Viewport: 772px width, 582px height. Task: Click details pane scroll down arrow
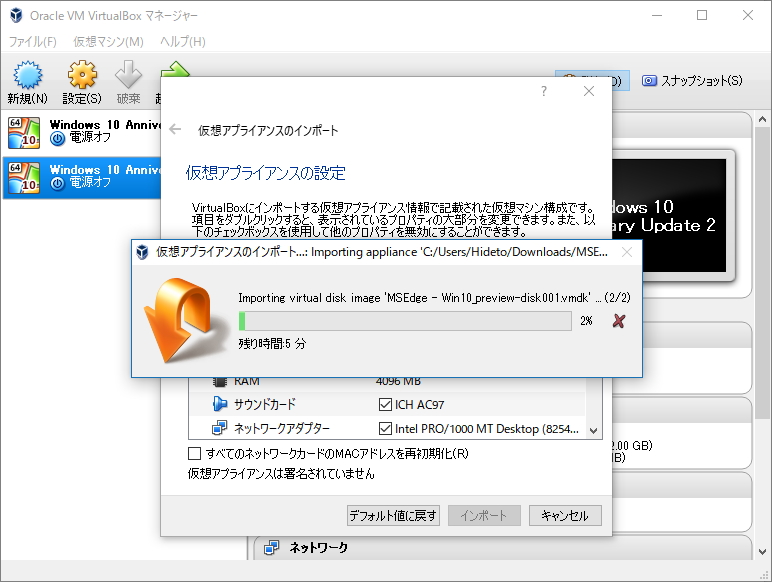coord(762,551)
